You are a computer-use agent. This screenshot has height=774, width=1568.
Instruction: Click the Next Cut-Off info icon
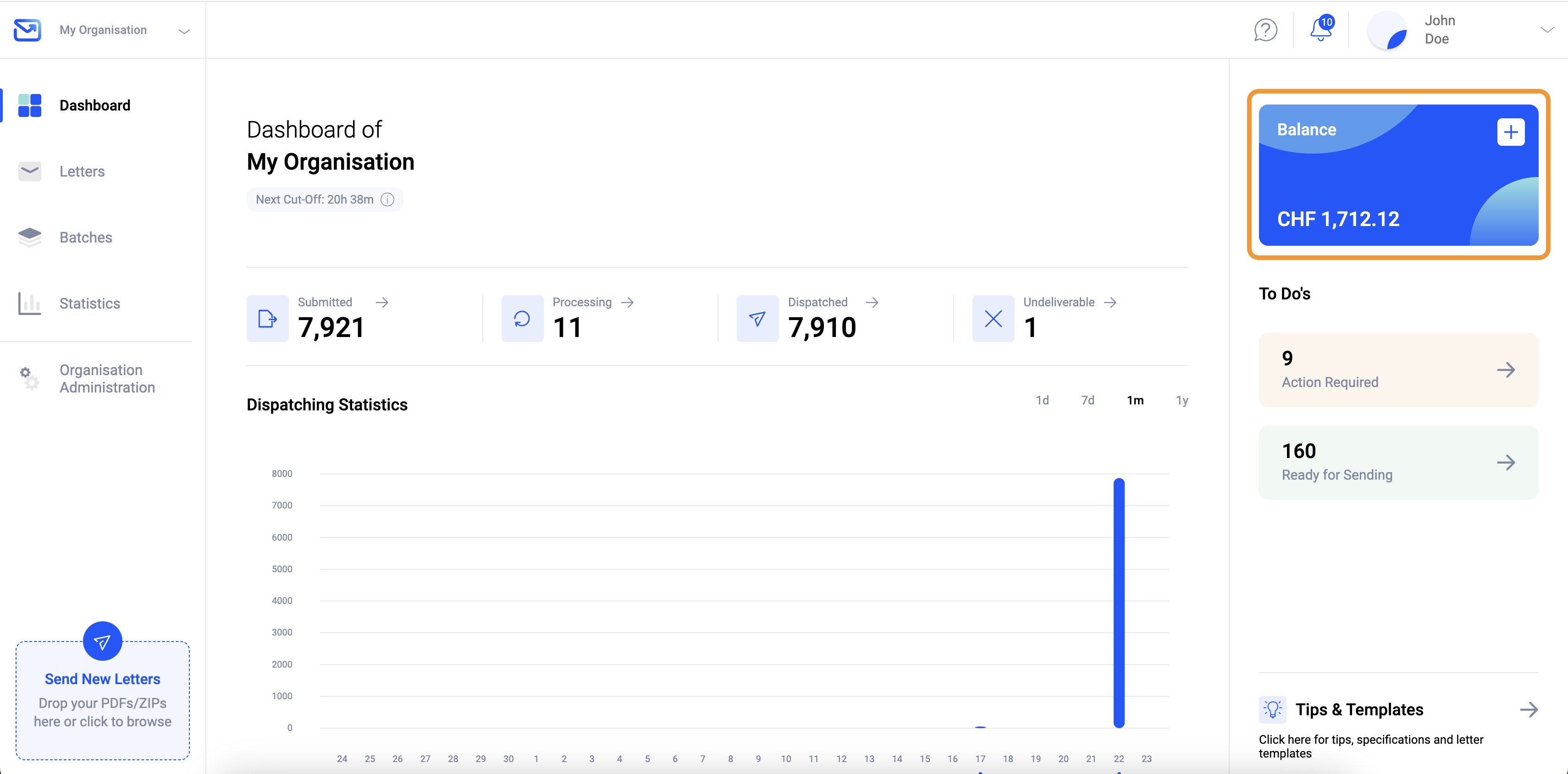pos(387,199)
